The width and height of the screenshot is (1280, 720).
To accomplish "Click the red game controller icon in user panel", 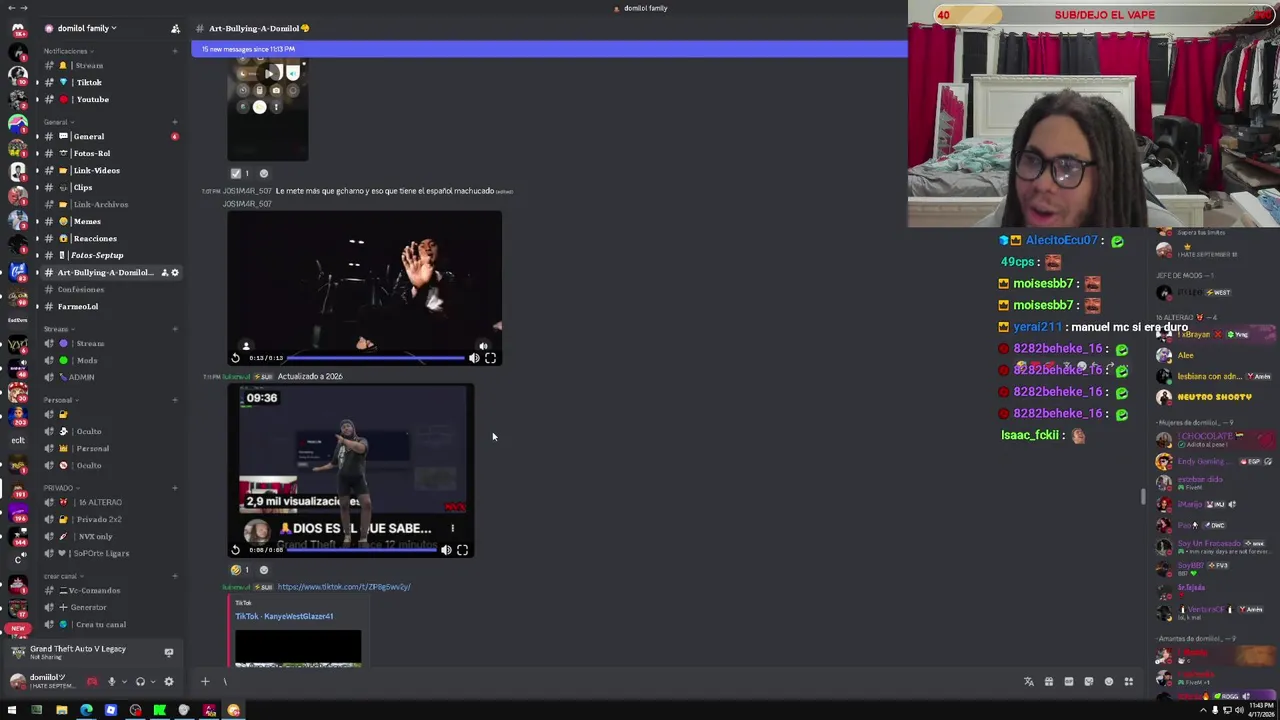I will coord(91,682).
